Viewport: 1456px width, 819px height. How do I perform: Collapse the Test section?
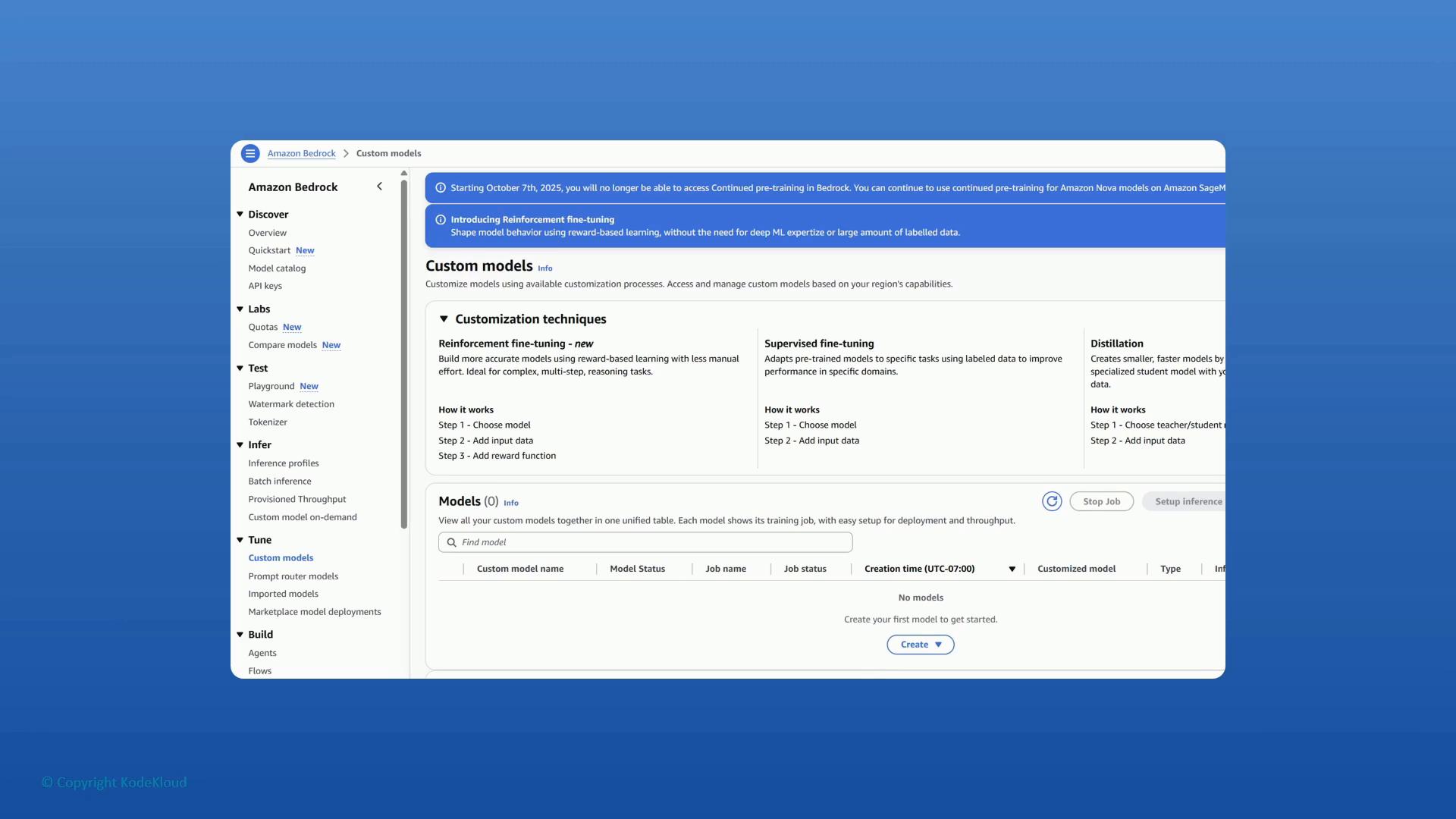[x=240, y=369]
